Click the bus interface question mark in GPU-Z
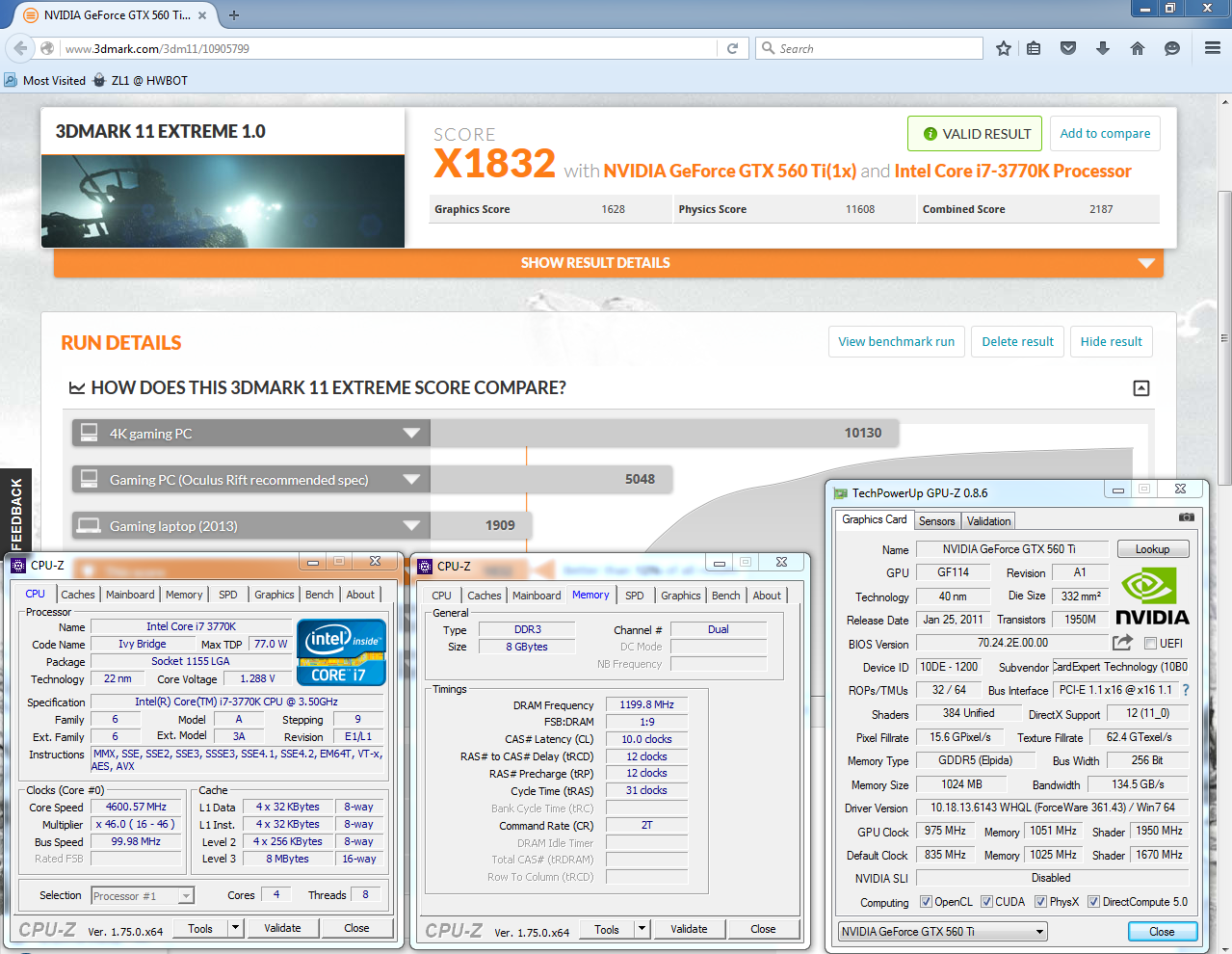Screen dimensions: 1232x954 pos(1186,690)
